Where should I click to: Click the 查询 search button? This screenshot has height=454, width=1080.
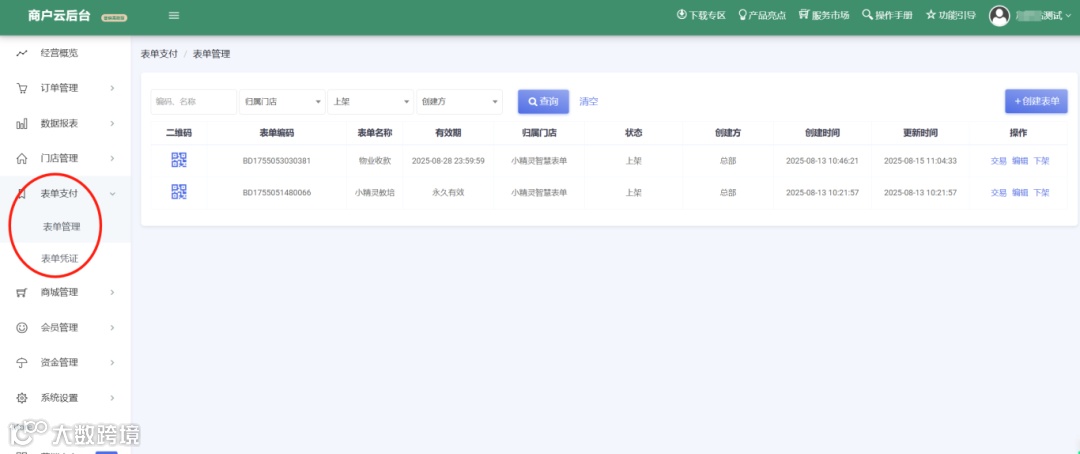543,101
